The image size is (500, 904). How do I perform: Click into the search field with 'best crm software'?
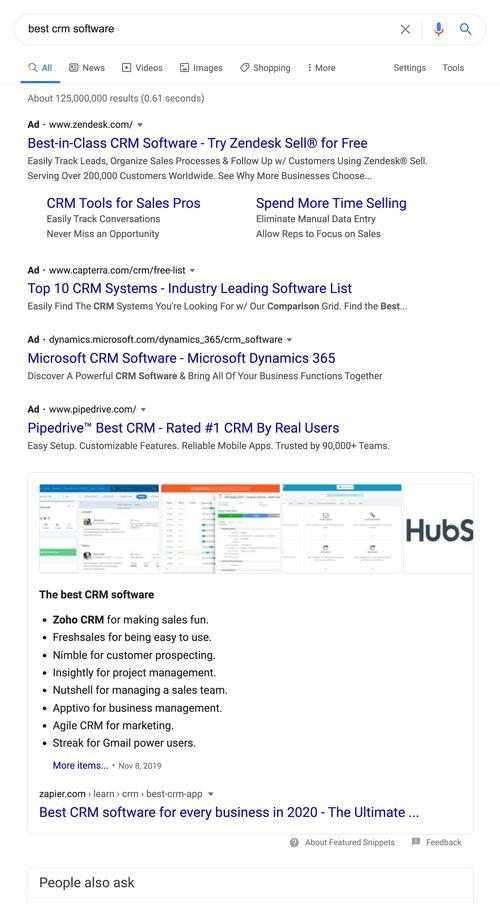tap(208, 29)
